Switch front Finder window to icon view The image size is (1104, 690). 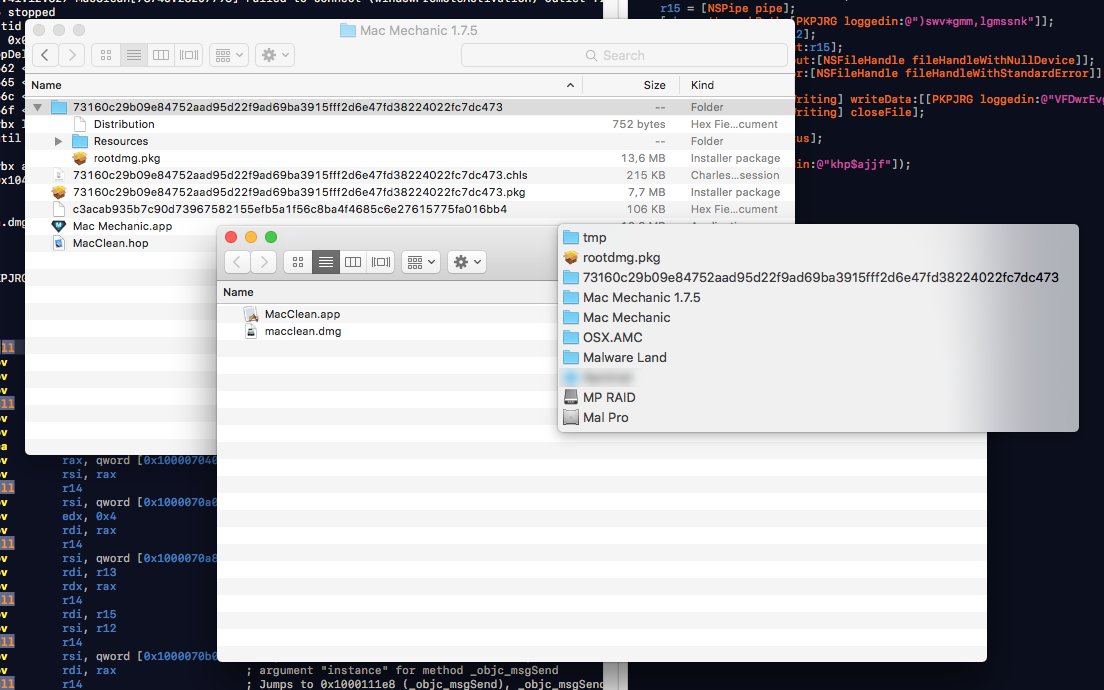coord(298,262)
